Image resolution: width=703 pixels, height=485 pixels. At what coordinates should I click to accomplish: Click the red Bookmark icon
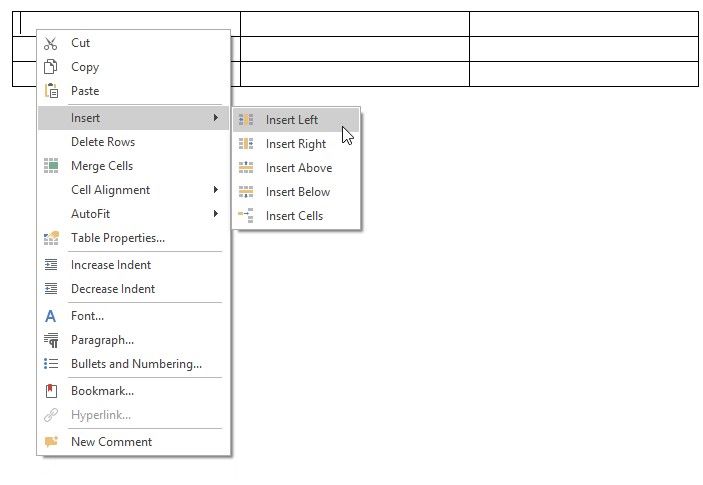[x=51, y=391]
